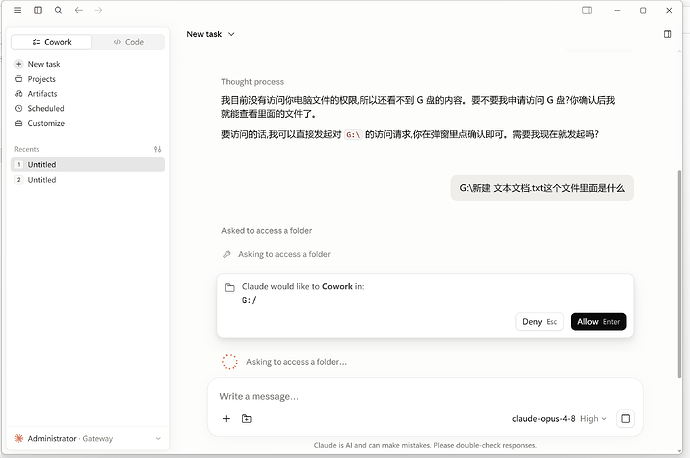This screenshot has width=690, height=458.
Task: Open side panel icon beside New task header
Action: click(668, 34)
